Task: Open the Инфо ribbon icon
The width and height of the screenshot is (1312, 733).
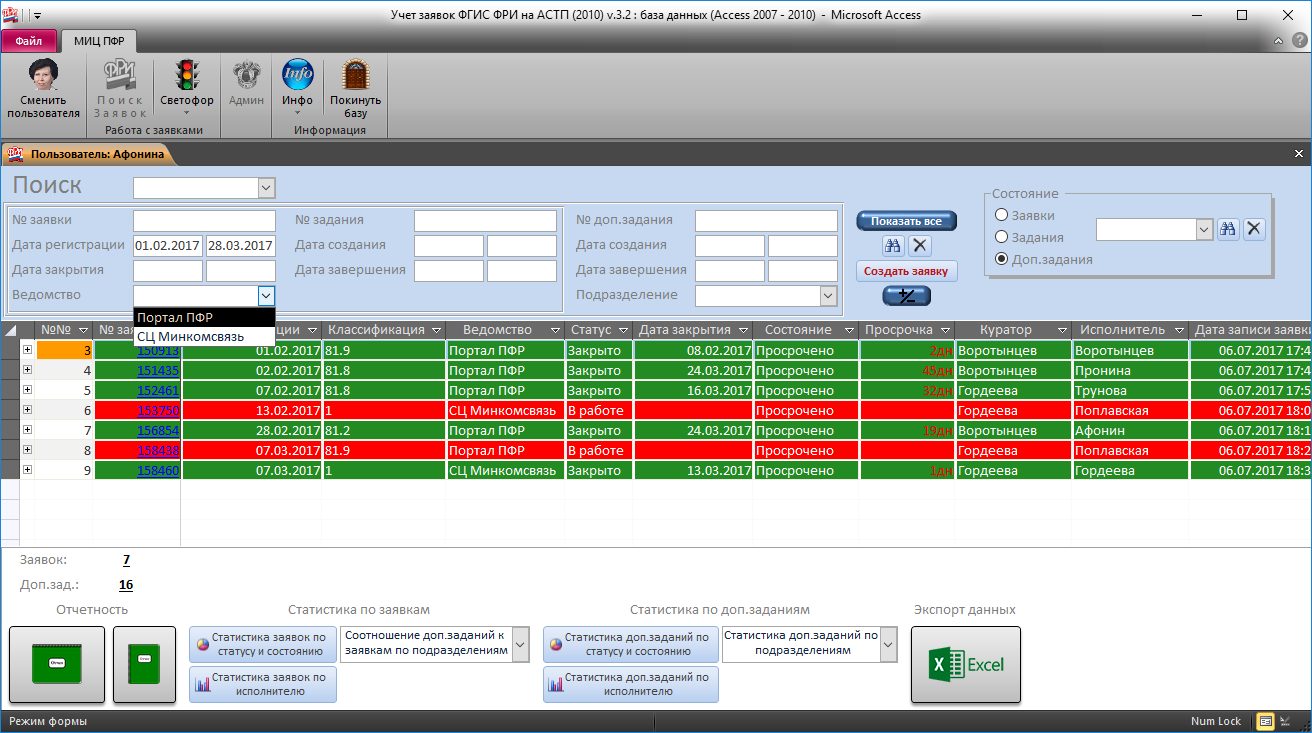Action: 297,77
